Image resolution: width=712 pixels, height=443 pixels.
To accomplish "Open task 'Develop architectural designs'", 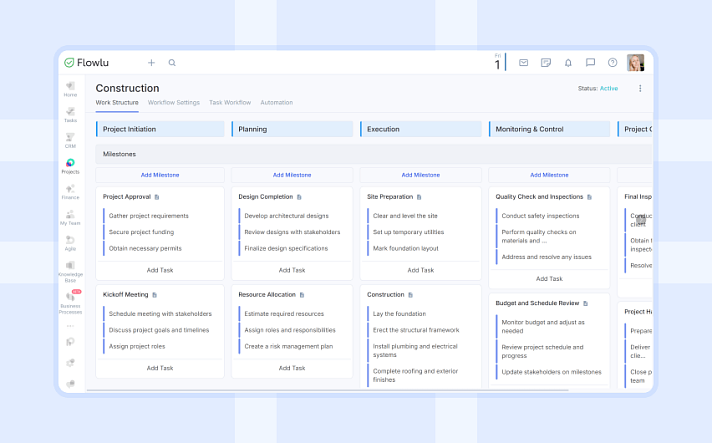I will pos(287,216).
